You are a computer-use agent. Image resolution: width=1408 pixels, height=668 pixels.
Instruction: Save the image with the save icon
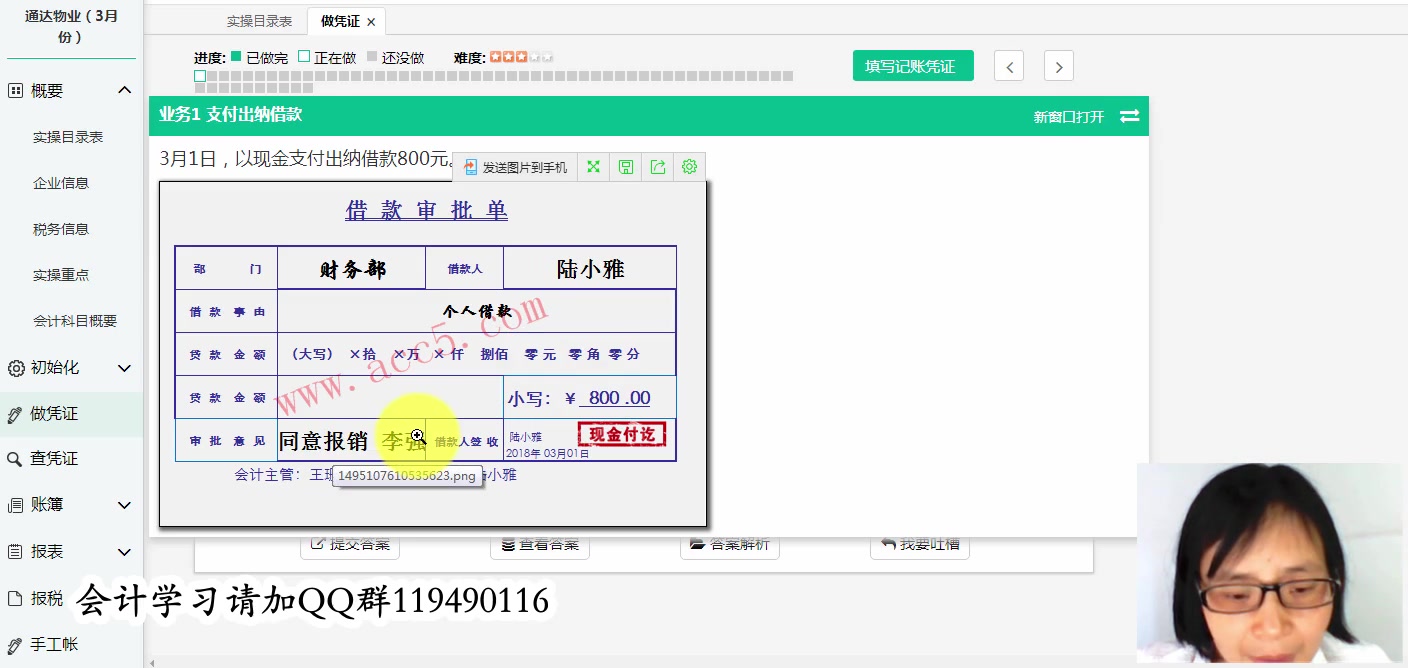pos(624,166)
